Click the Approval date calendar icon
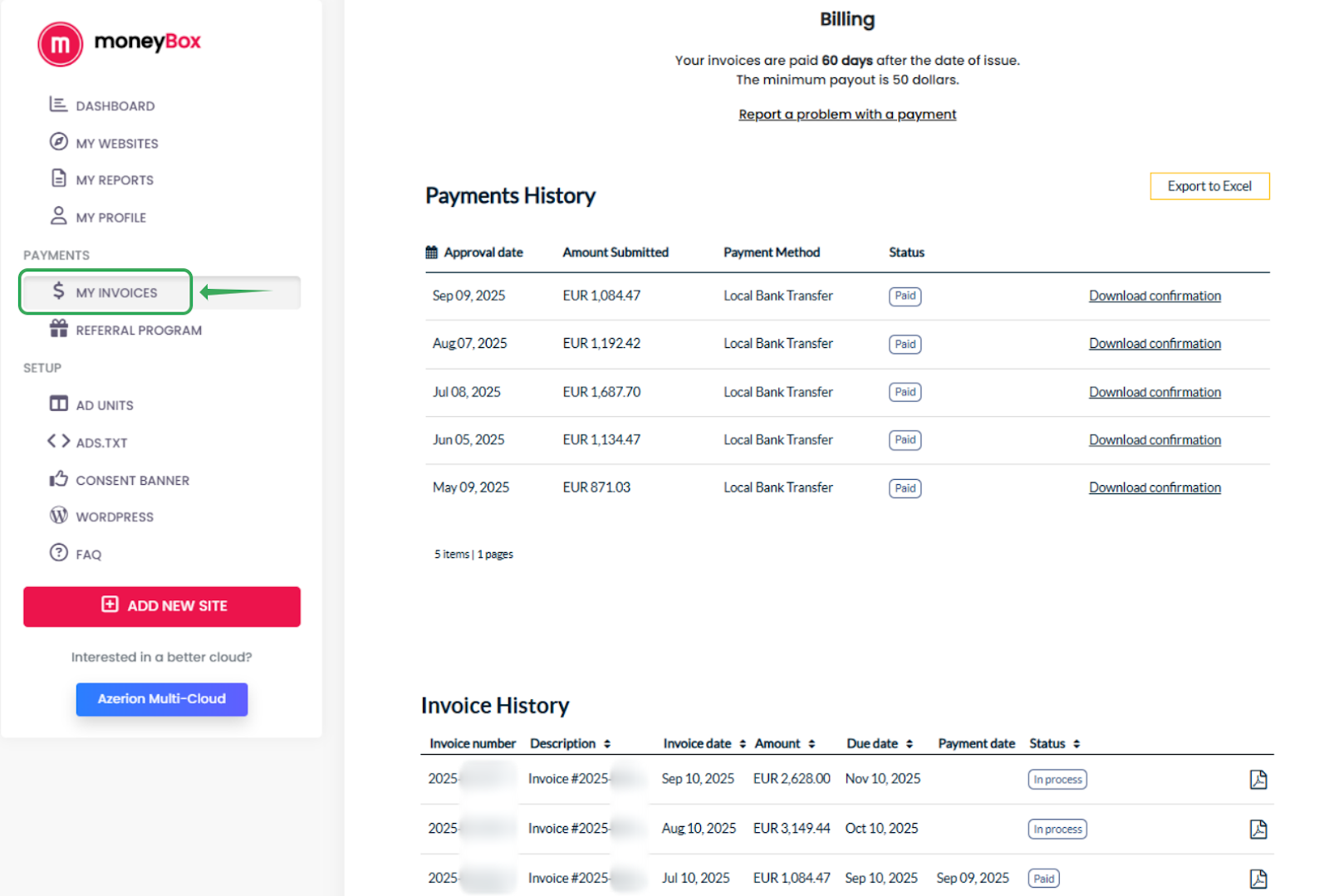The image size is (1329, 896). (x=431, y=252)
